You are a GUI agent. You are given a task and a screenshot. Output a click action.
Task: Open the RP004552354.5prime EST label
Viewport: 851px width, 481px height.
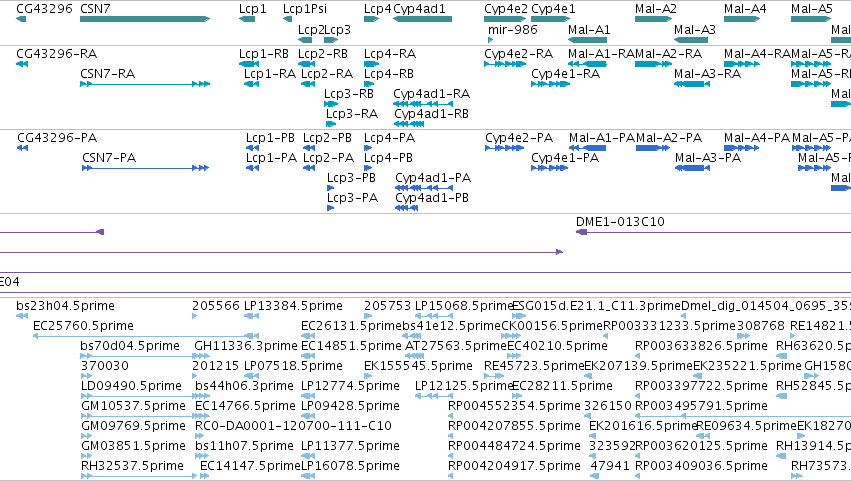[x=515, y=406]
